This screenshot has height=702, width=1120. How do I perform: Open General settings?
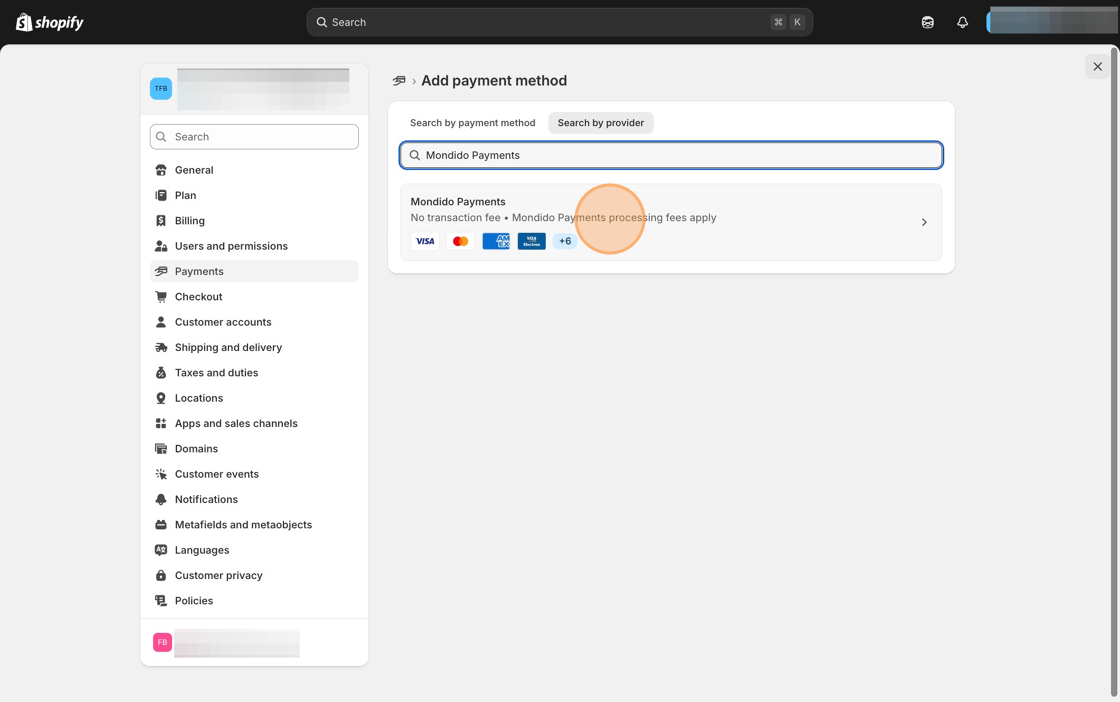(x=254, y=170)
